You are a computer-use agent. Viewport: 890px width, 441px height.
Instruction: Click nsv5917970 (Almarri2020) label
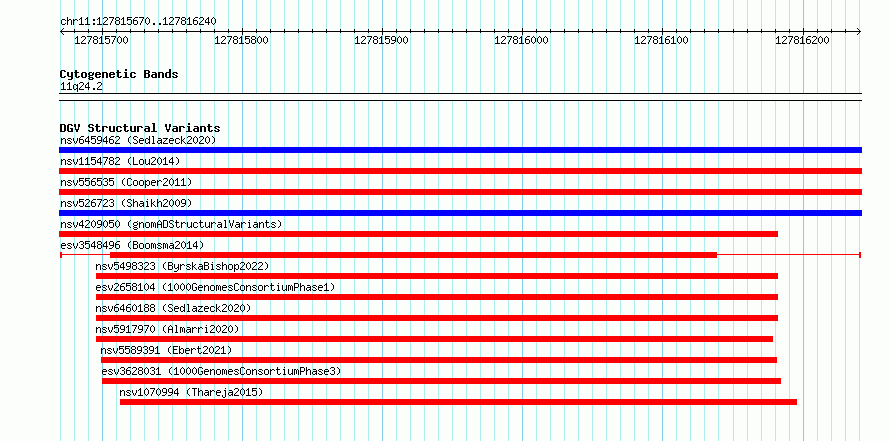167,329
